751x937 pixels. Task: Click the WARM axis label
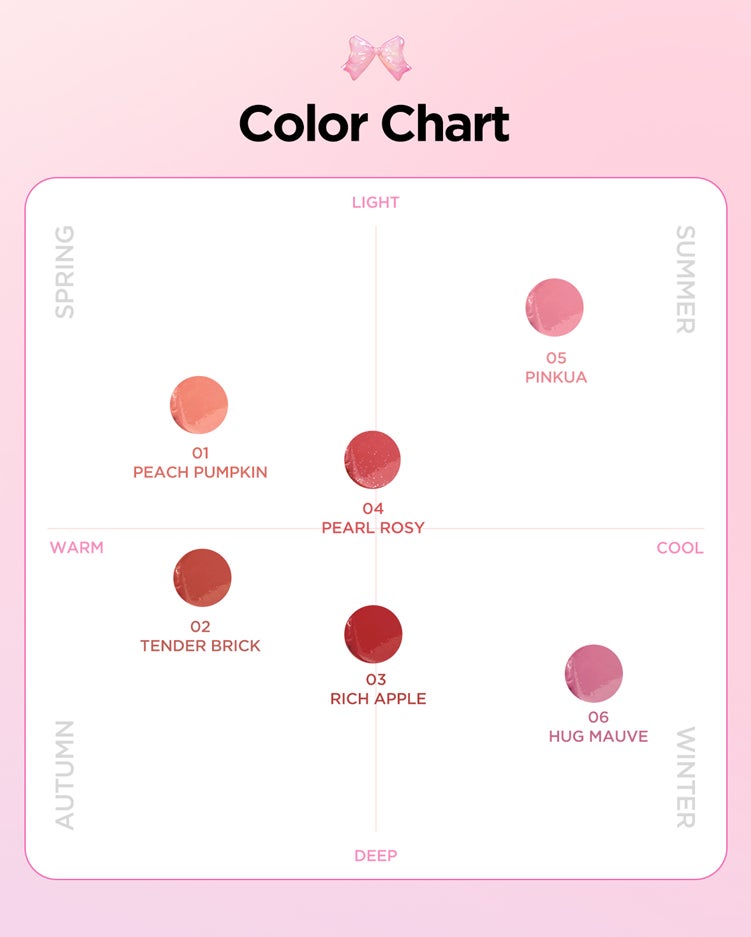(77, 548)
